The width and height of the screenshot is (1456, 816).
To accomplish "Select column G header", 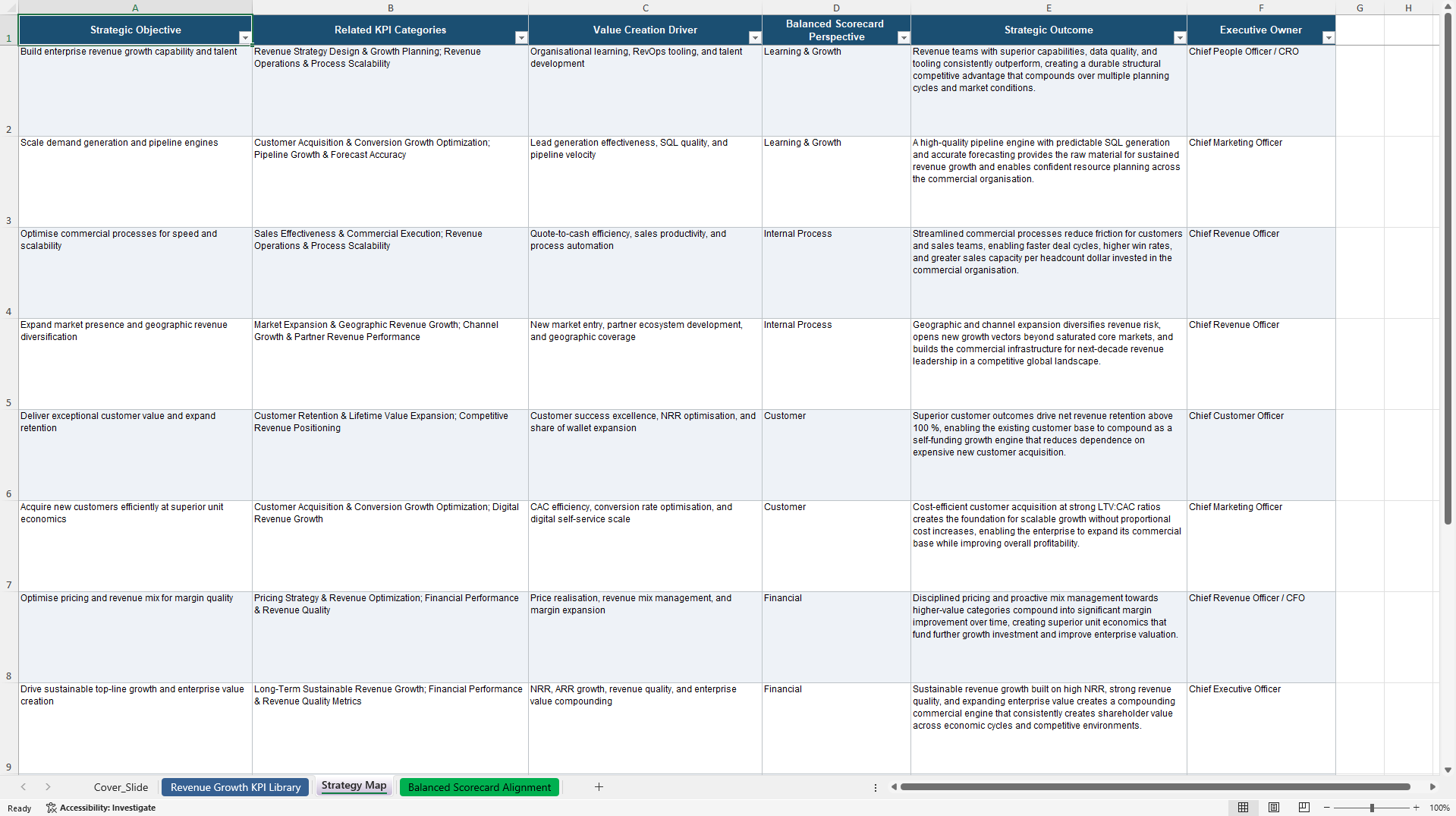I will 1360,8.
